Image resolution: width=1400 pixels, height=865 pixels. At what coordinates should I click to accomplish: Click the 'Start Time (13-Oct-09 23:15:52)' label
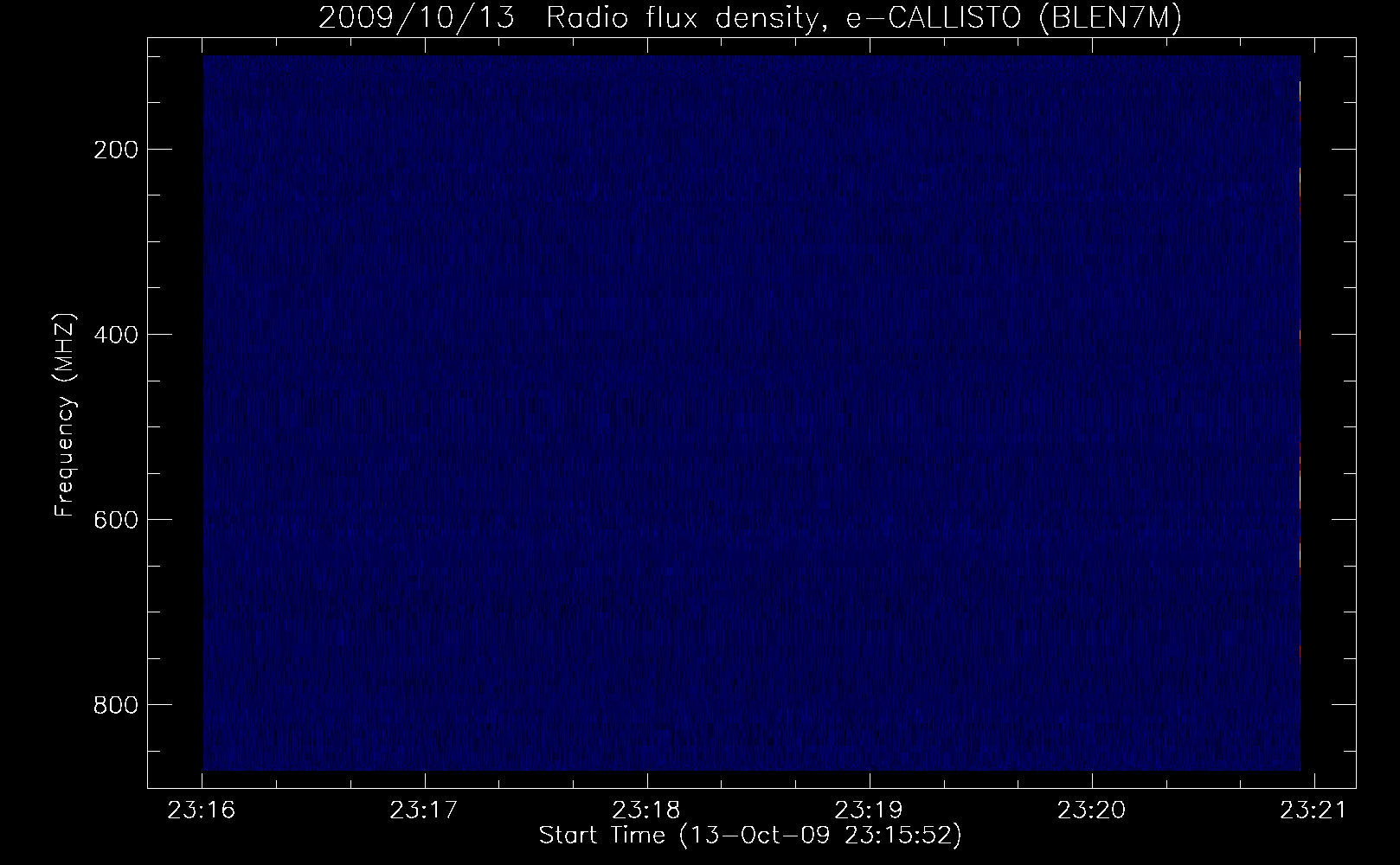pos(750,836)
